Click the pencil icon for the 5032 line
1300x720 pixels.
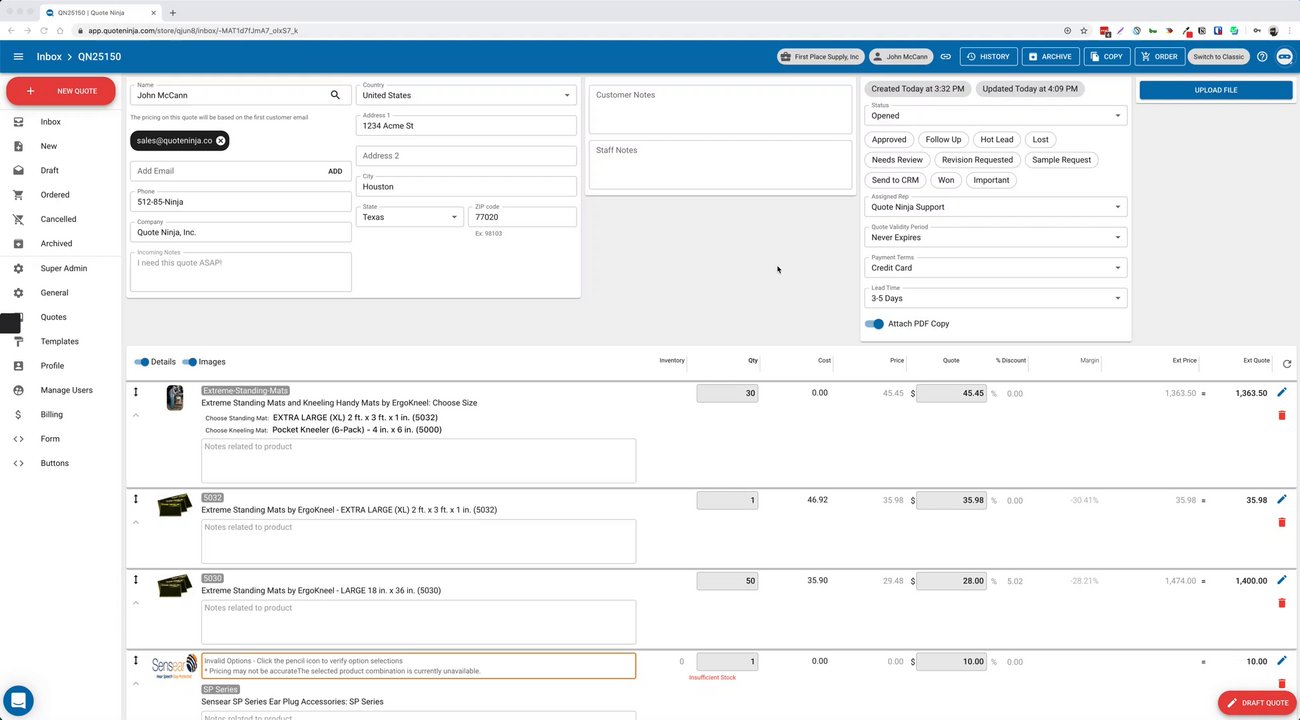(x=1282, y=499)
